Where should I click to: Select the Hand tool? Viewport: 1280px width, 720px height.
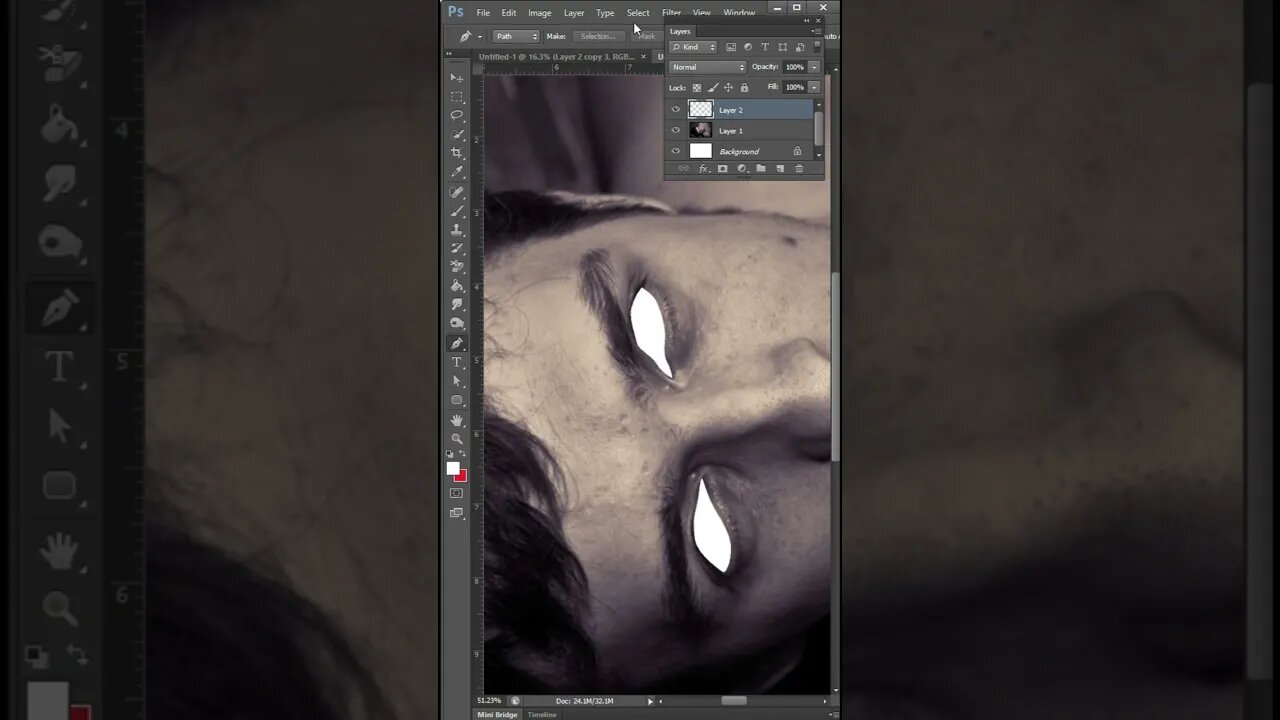[x=457, y=420]
